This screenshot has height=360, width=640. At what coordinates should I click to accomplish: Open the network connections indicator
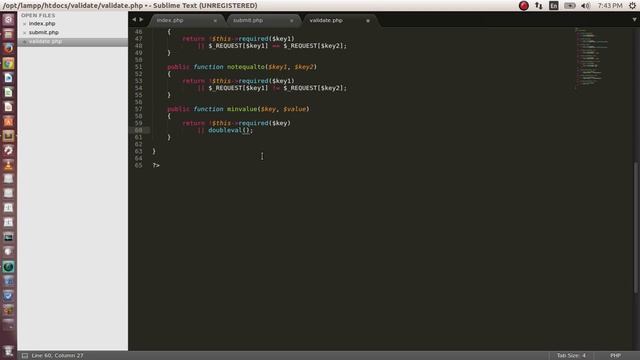[539, 6]
